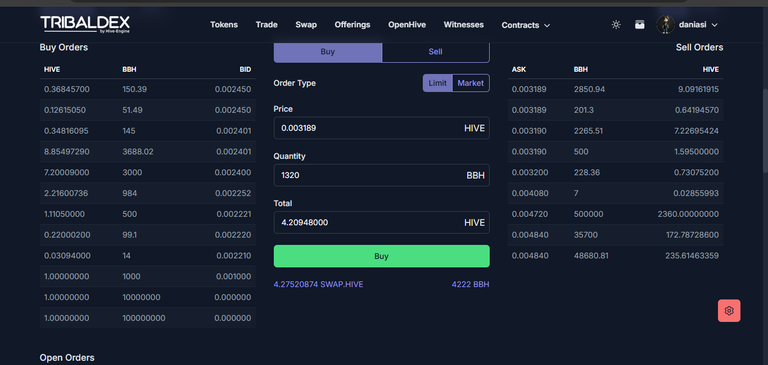Screen dimensions: 768x365
Task: Click the Open Orders heading
Action: [67, 358]
